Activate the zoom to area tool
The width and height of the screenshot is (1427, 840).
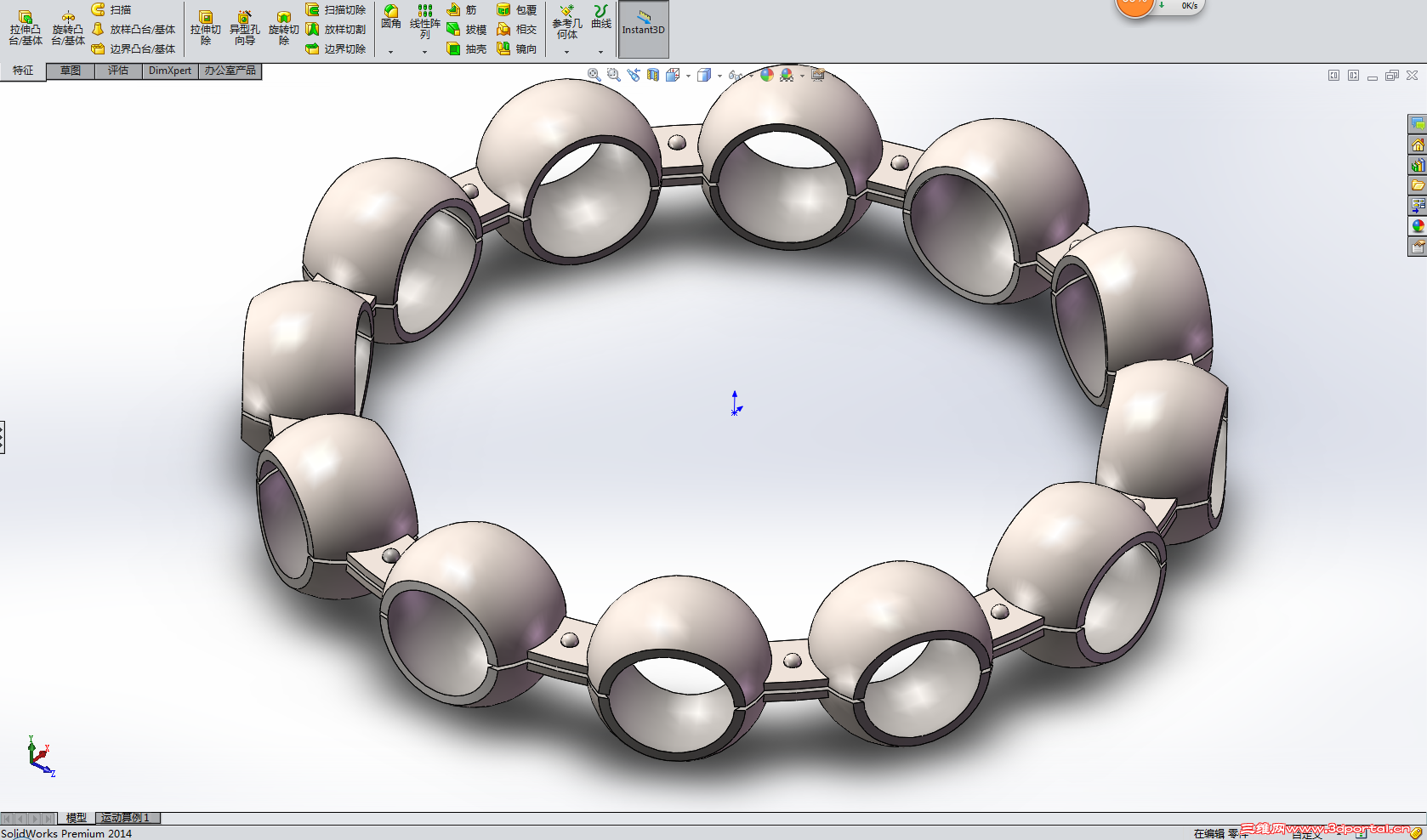(x=613, y=75)
